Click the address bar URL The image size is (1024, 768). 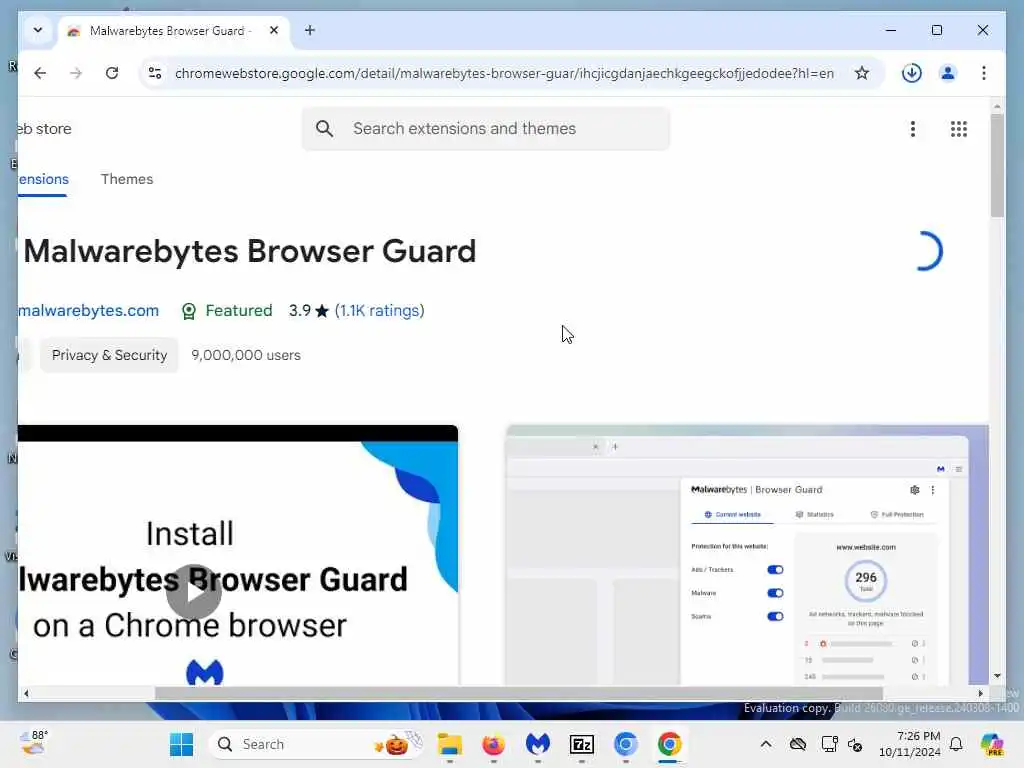tap(504, 73)
